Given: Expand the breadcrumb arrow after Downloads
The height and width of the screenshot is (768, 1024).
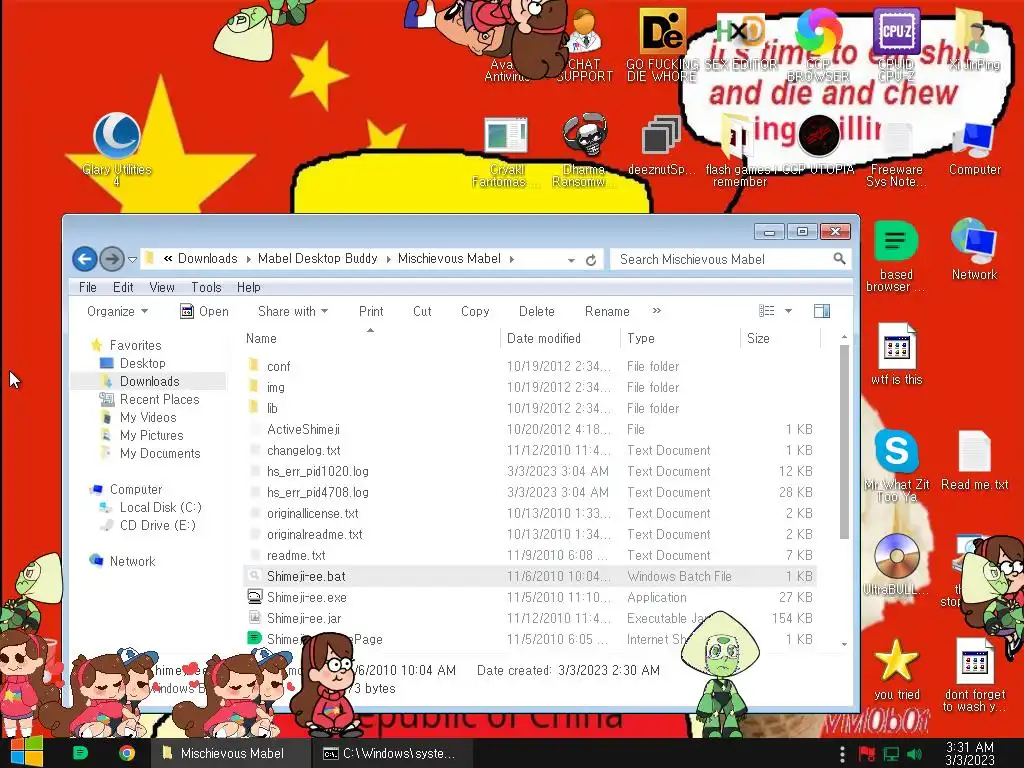Looking at the screenshot, I should pyautogui.click(x=248, y=259).
